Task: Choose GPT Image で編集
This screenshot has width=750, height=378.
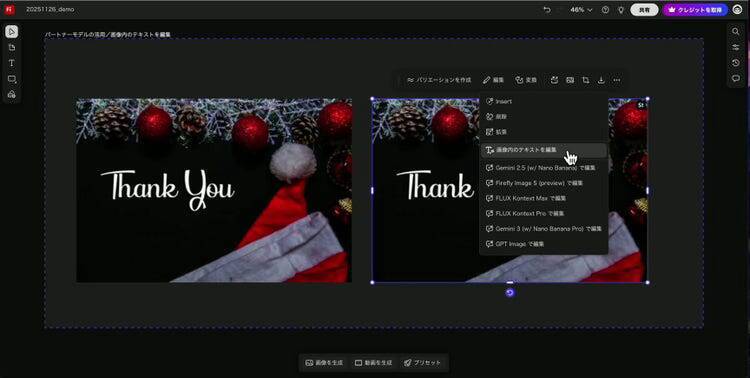Action: tap(544, 244)
